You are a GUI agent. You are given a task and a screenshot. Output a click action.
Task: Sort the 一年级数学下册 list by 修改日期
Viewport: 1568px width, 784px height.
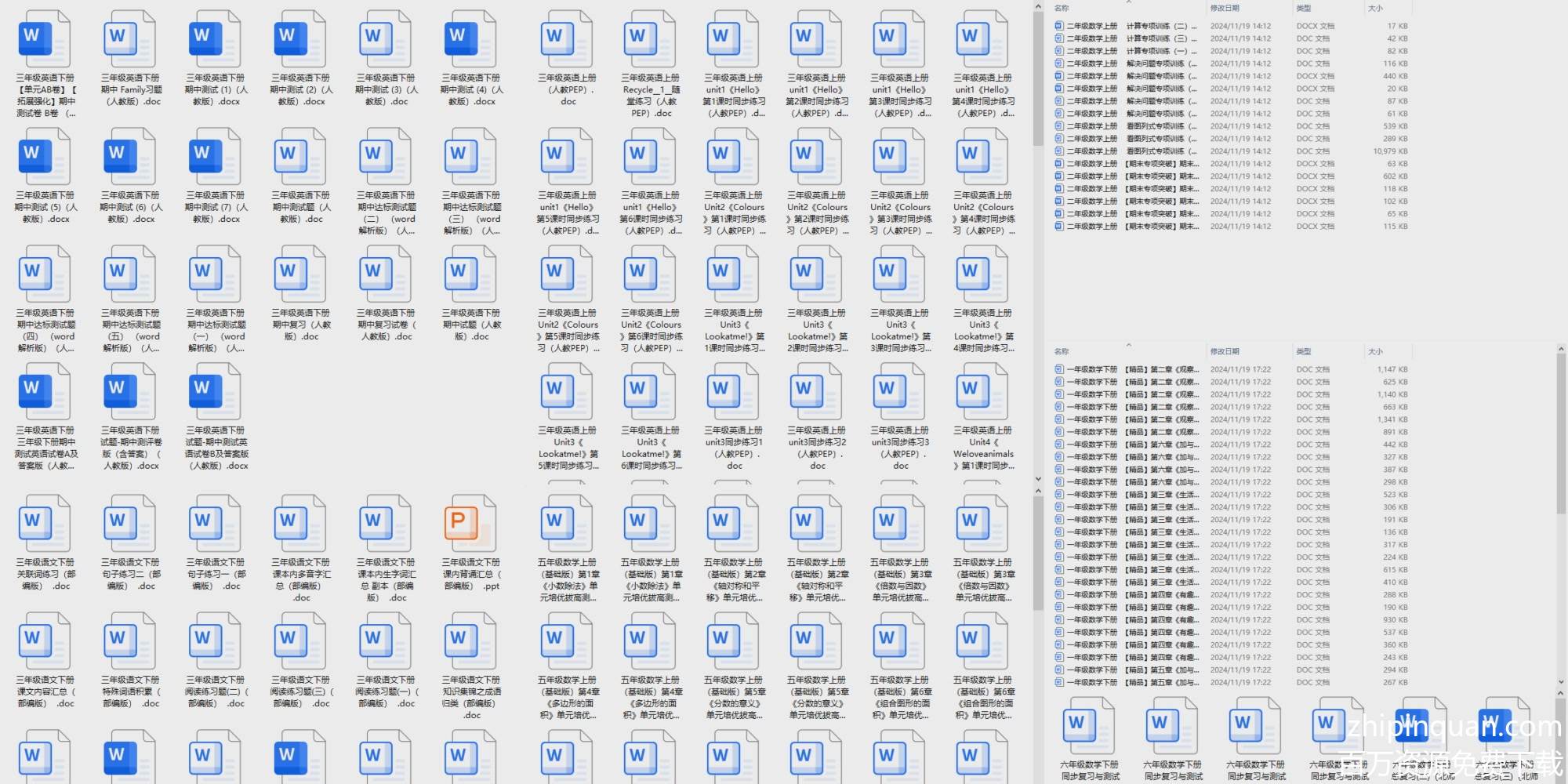[1225, 351]
